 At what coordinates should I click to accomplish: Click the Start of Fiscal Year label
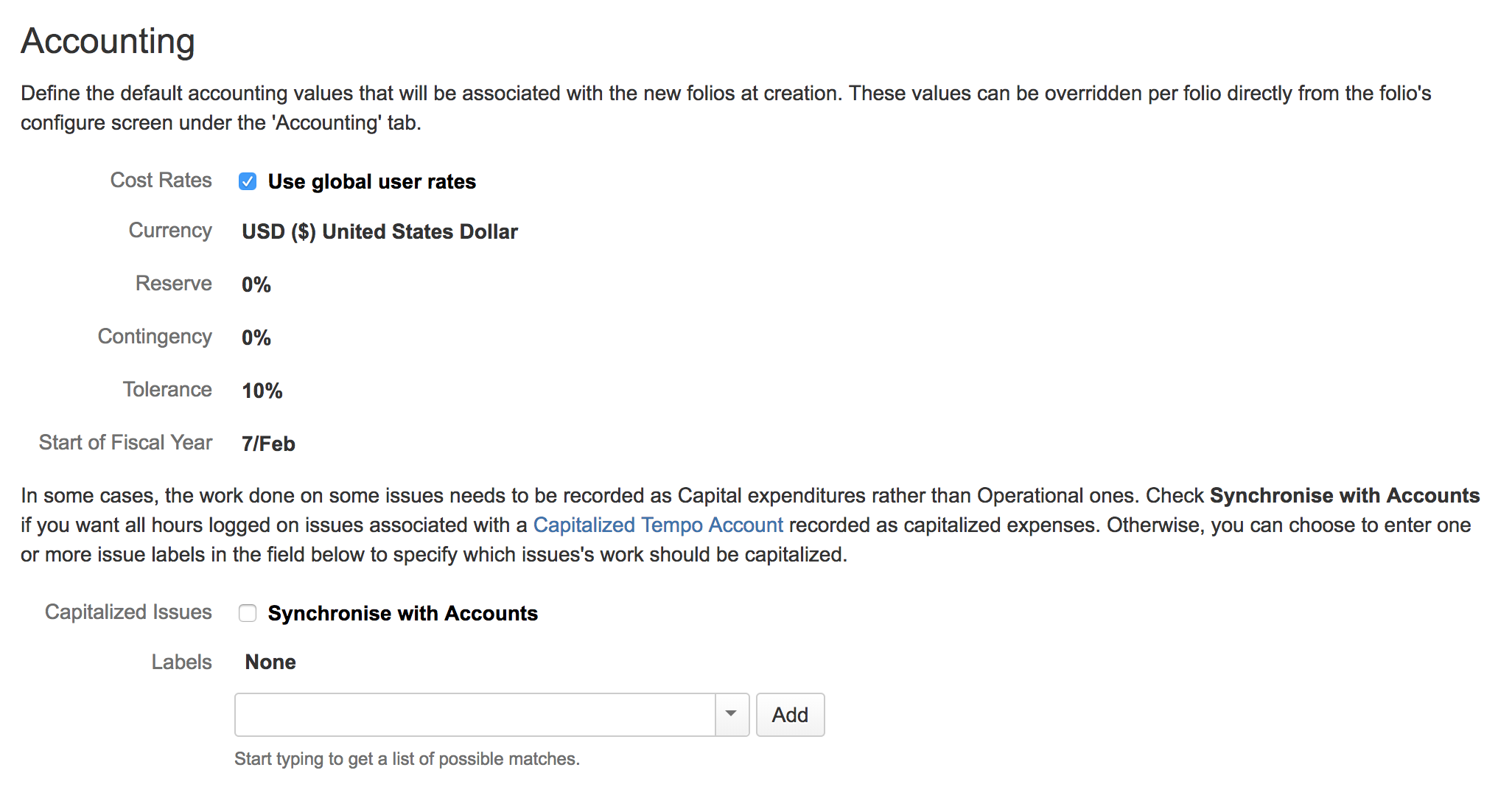[125, 442]
